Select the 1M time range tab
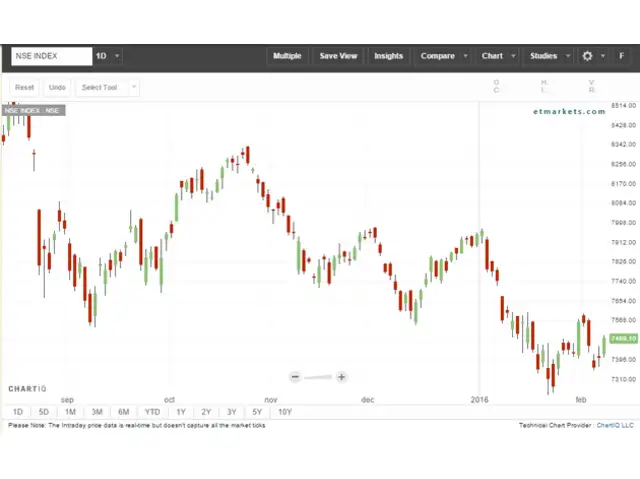 pos(70,412)
